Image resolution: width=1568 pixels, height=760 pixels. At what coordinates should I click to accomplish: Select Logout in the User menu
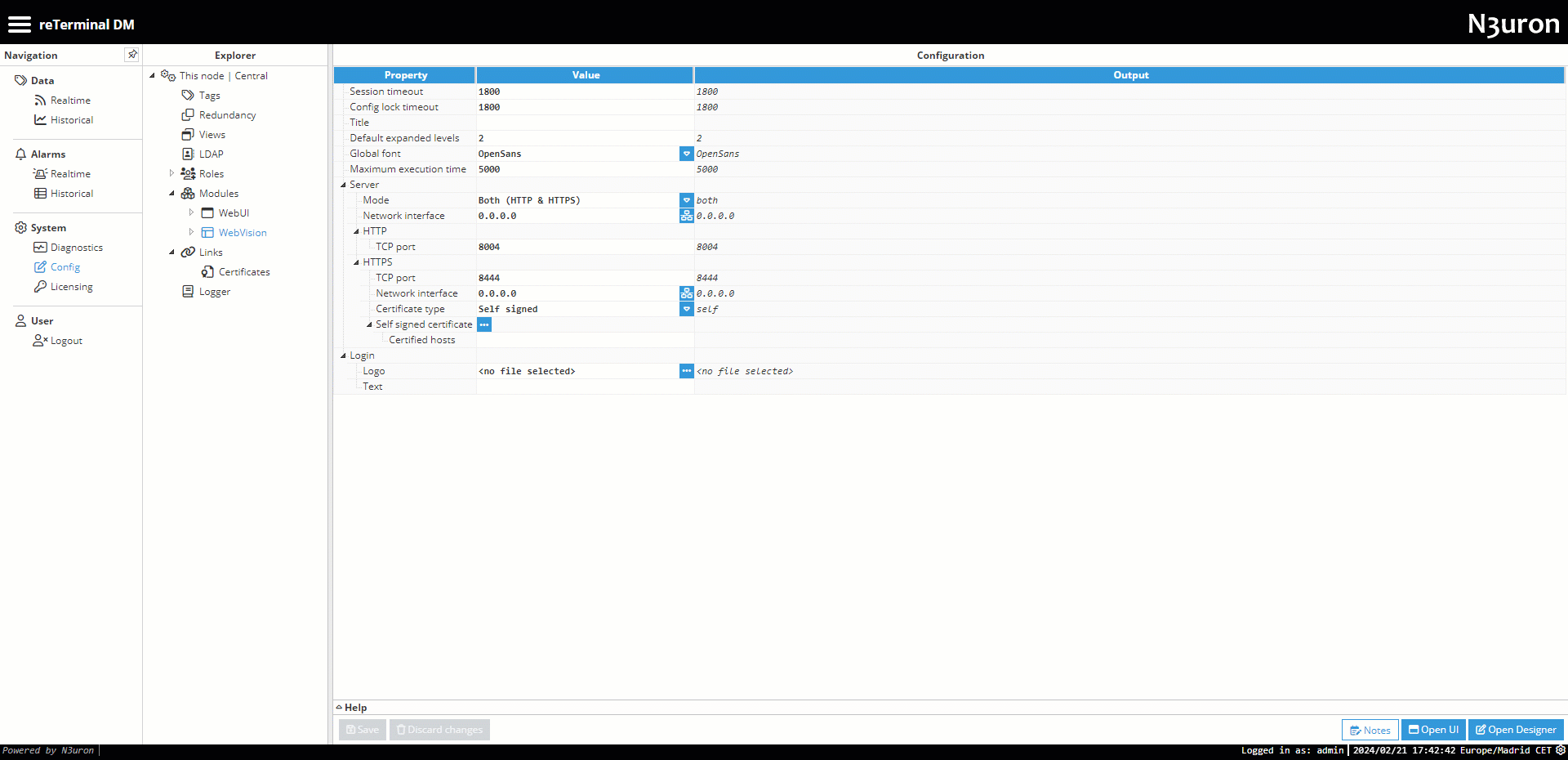[66, 341]
